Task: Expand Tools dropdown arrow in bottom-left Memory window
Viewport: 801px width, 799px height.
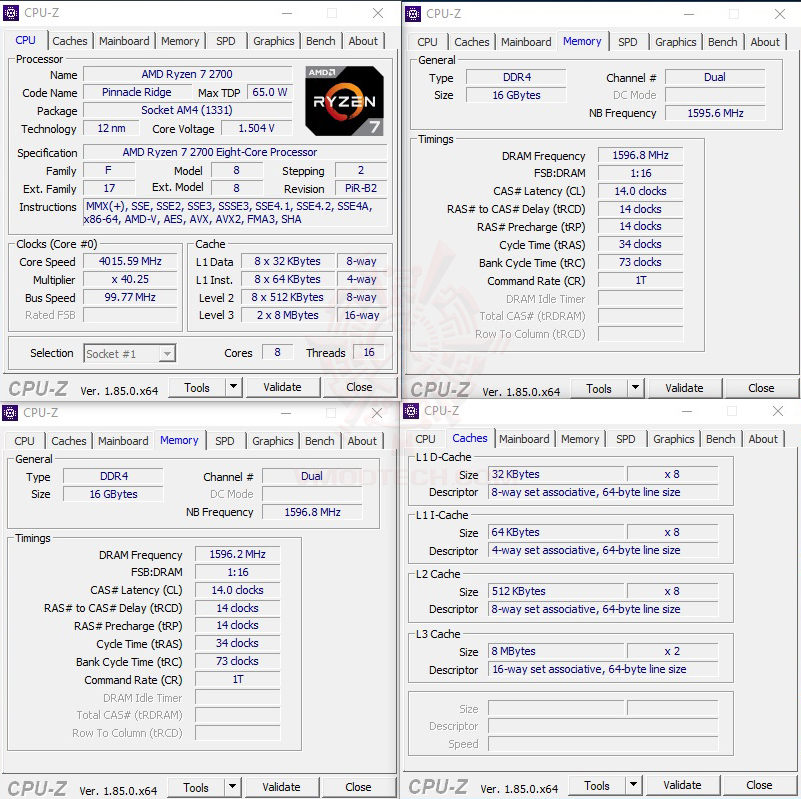Action: [232, 787]
